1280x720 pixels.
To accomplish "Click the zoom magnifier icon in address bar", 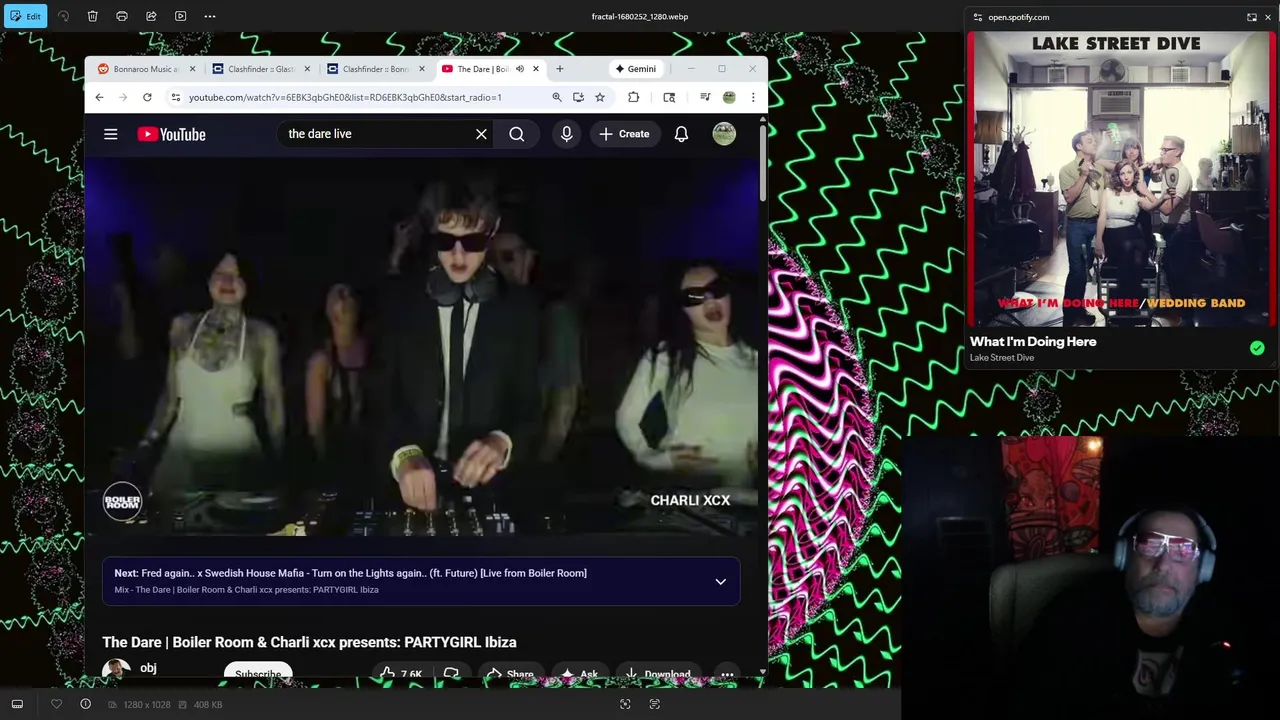I will pos(557,97).
